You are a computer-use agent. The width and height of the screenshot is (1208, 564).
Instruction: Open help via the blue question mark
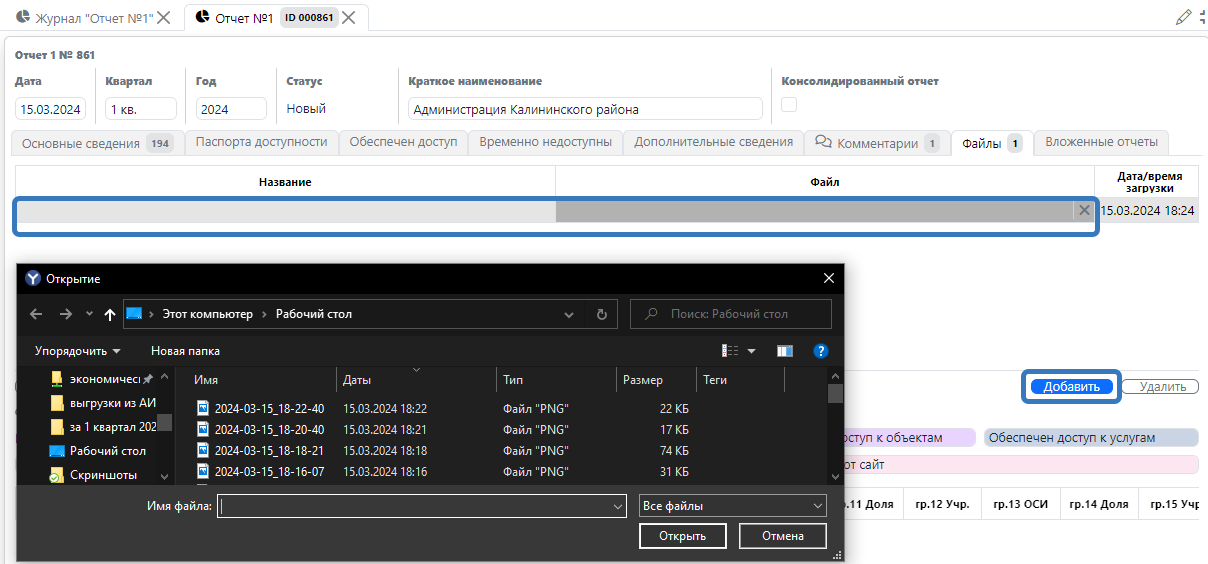821,351
